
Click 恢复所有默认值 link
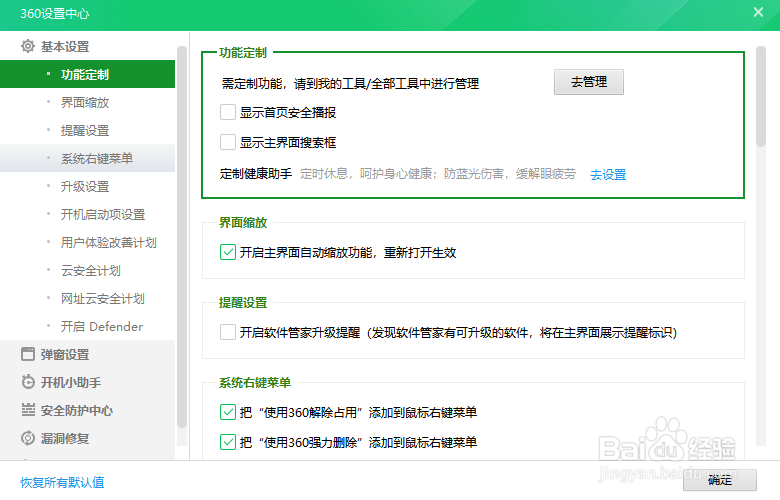click(x=62, y=482)
